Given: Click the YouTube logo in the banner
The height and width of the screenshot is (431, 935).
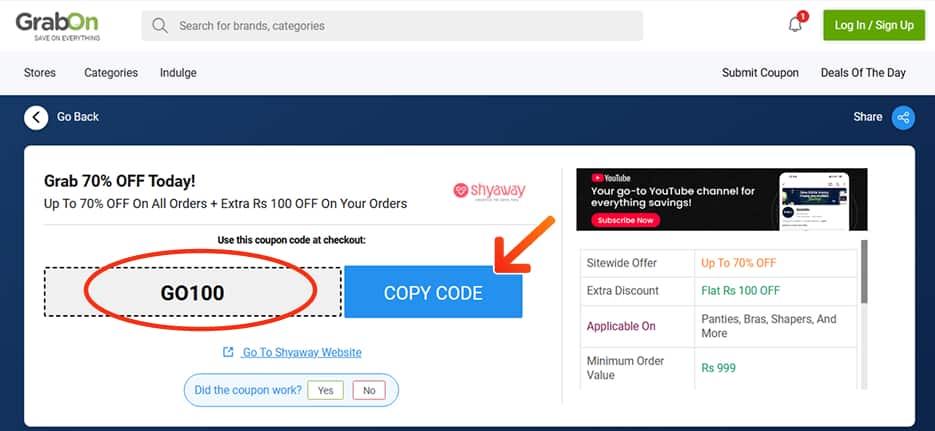Looking at the screenshot, I should [611, 178].
